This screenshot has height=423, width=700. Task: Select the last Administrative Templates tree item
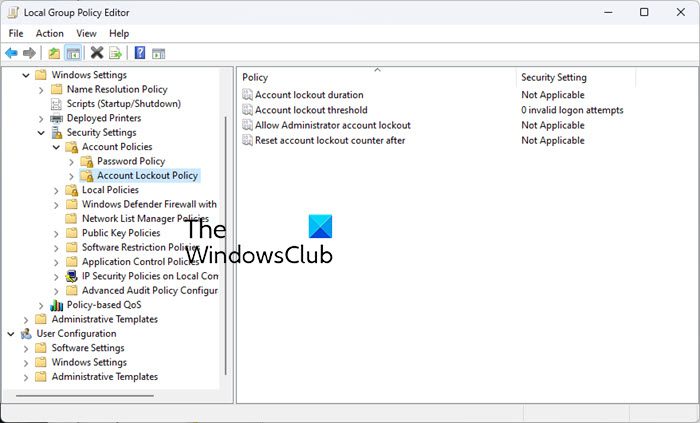[104, 377]
